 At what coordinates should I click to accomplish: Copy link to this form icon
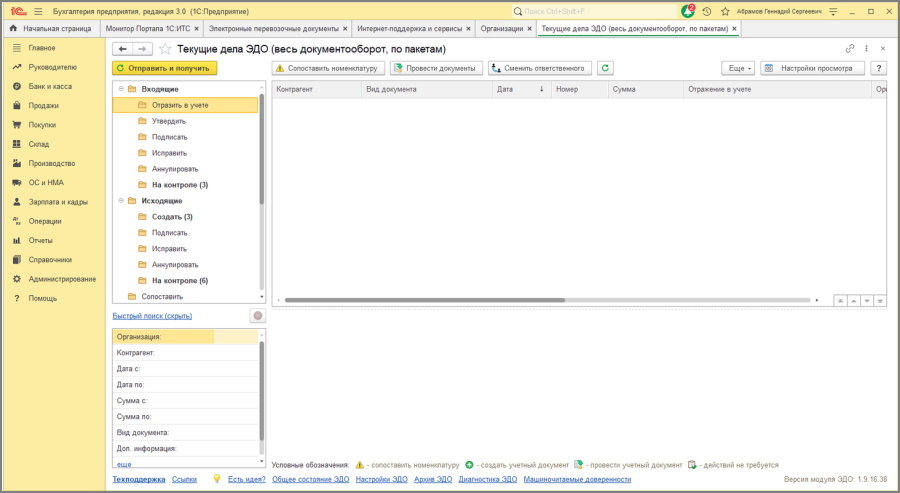tap(849, 49)
